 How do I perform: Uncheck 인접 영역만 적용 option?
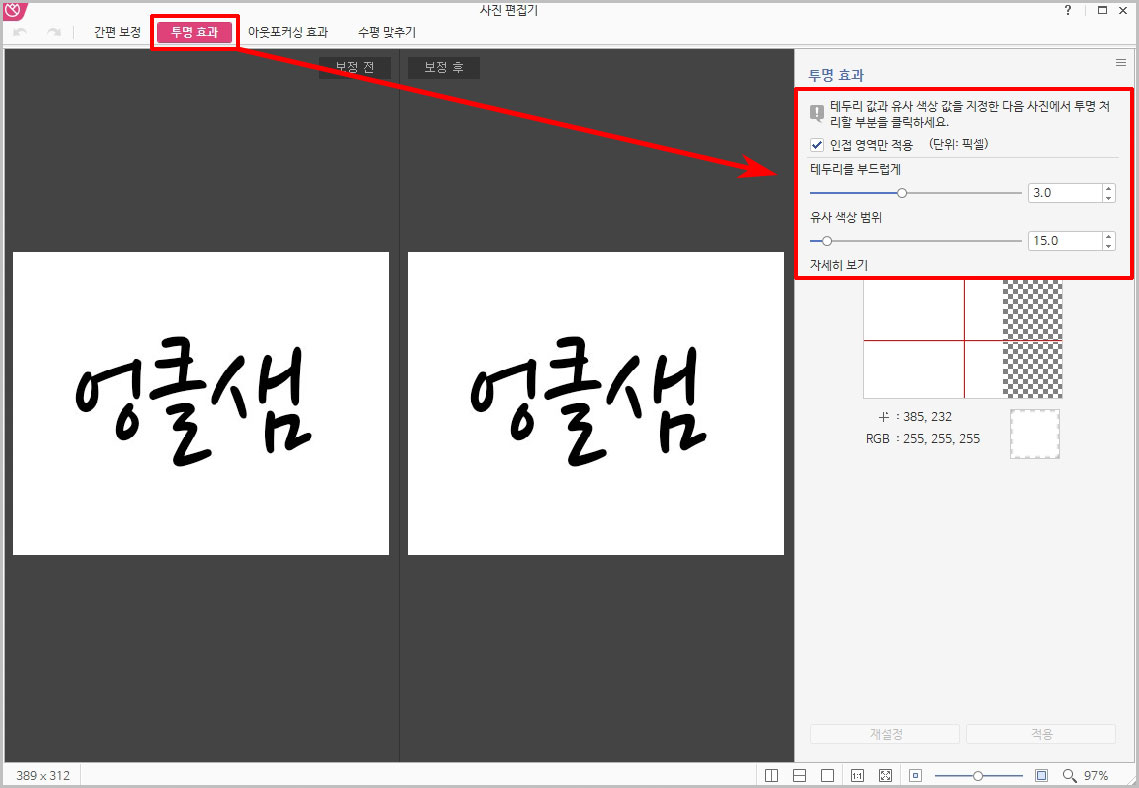coord(816,144)
